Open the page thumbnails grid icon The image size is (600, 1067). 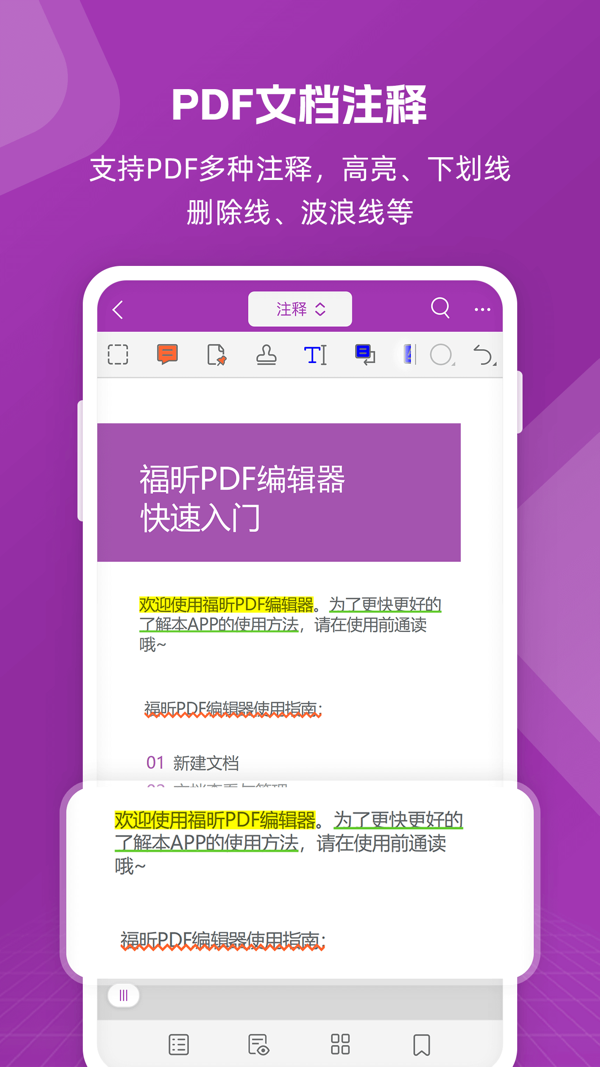[x=340, y=1044]
